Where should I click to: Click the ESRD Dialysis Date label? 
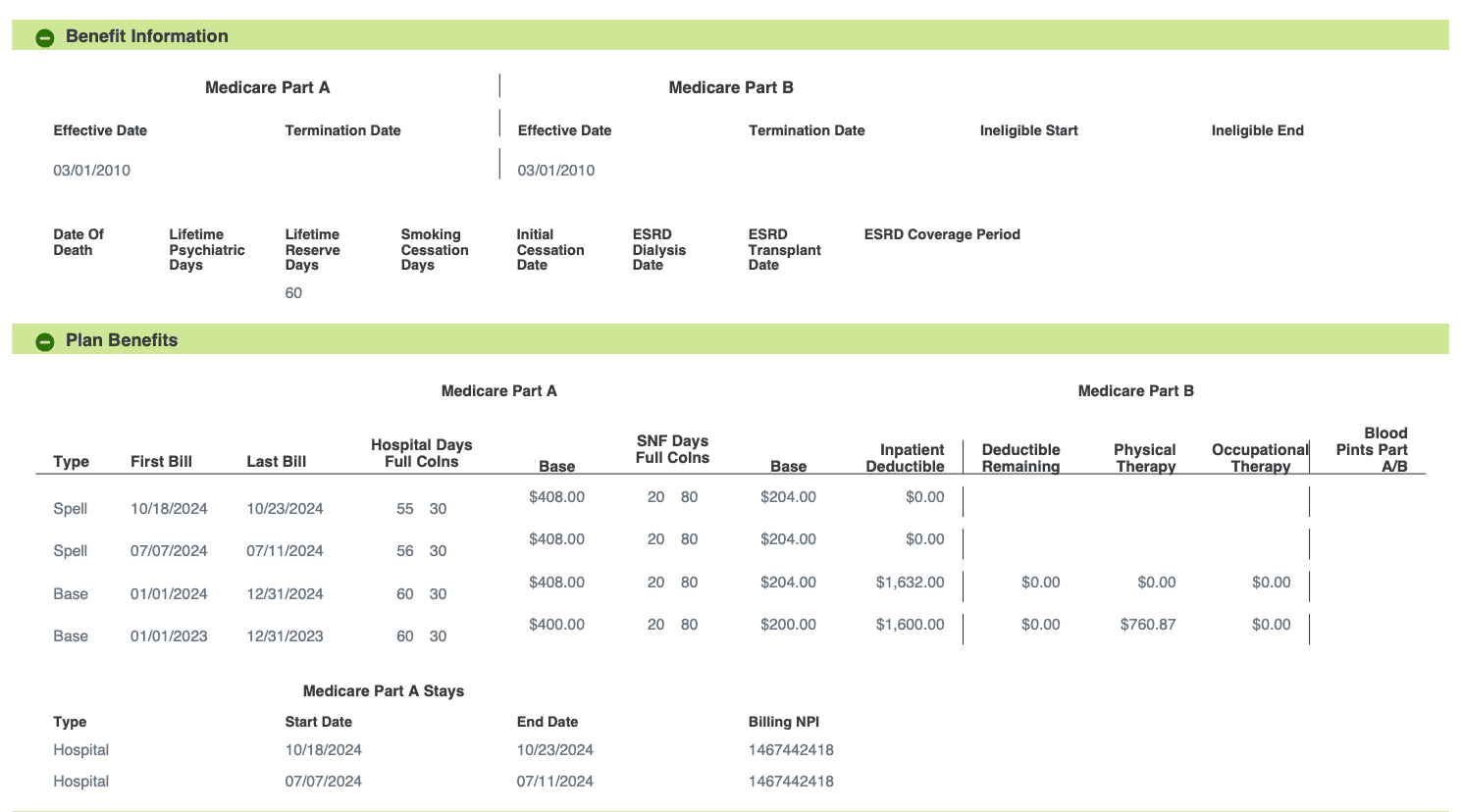coord(659,250)
